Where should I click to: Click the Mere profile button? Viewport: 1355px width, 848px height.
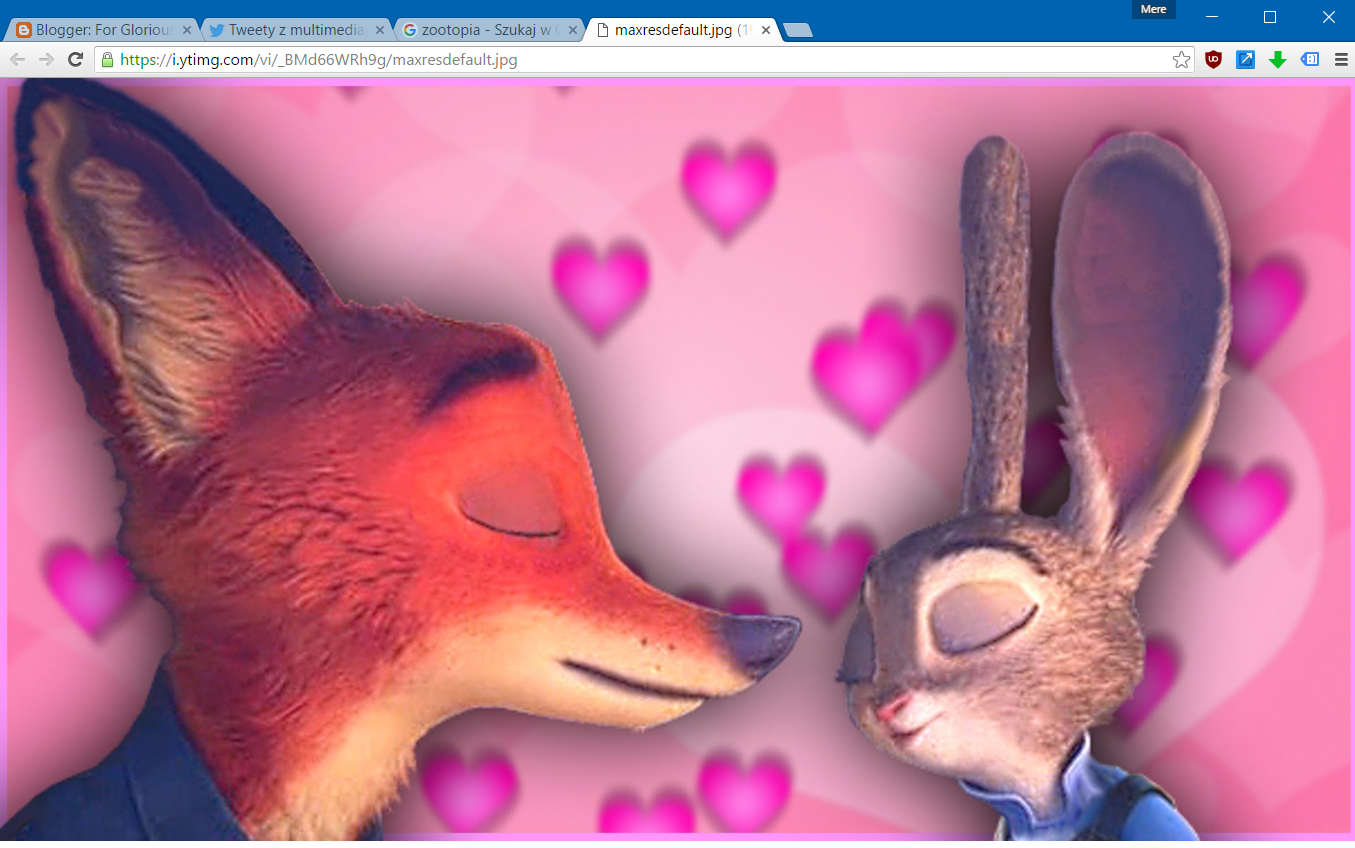tap(1153, 9)
